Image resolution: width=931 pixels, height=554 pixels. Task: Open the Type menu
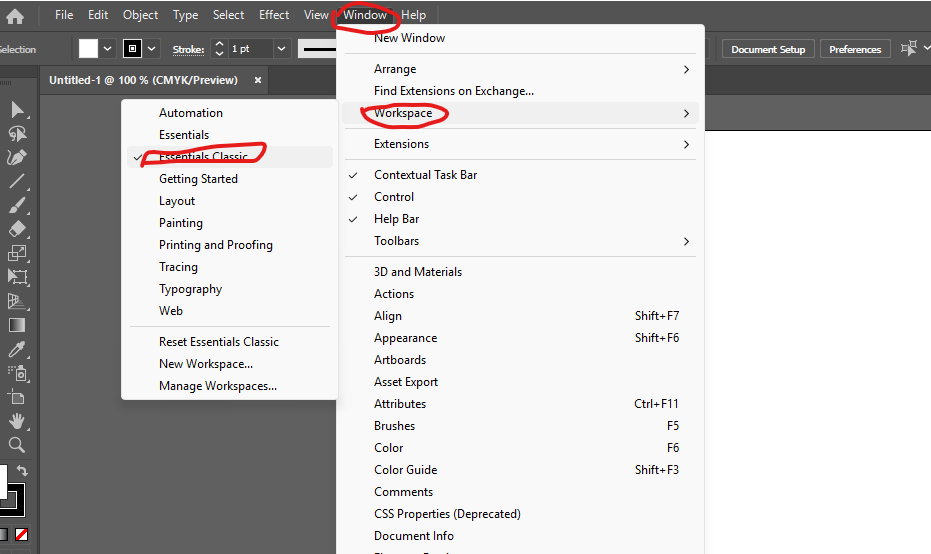[186, 15]
